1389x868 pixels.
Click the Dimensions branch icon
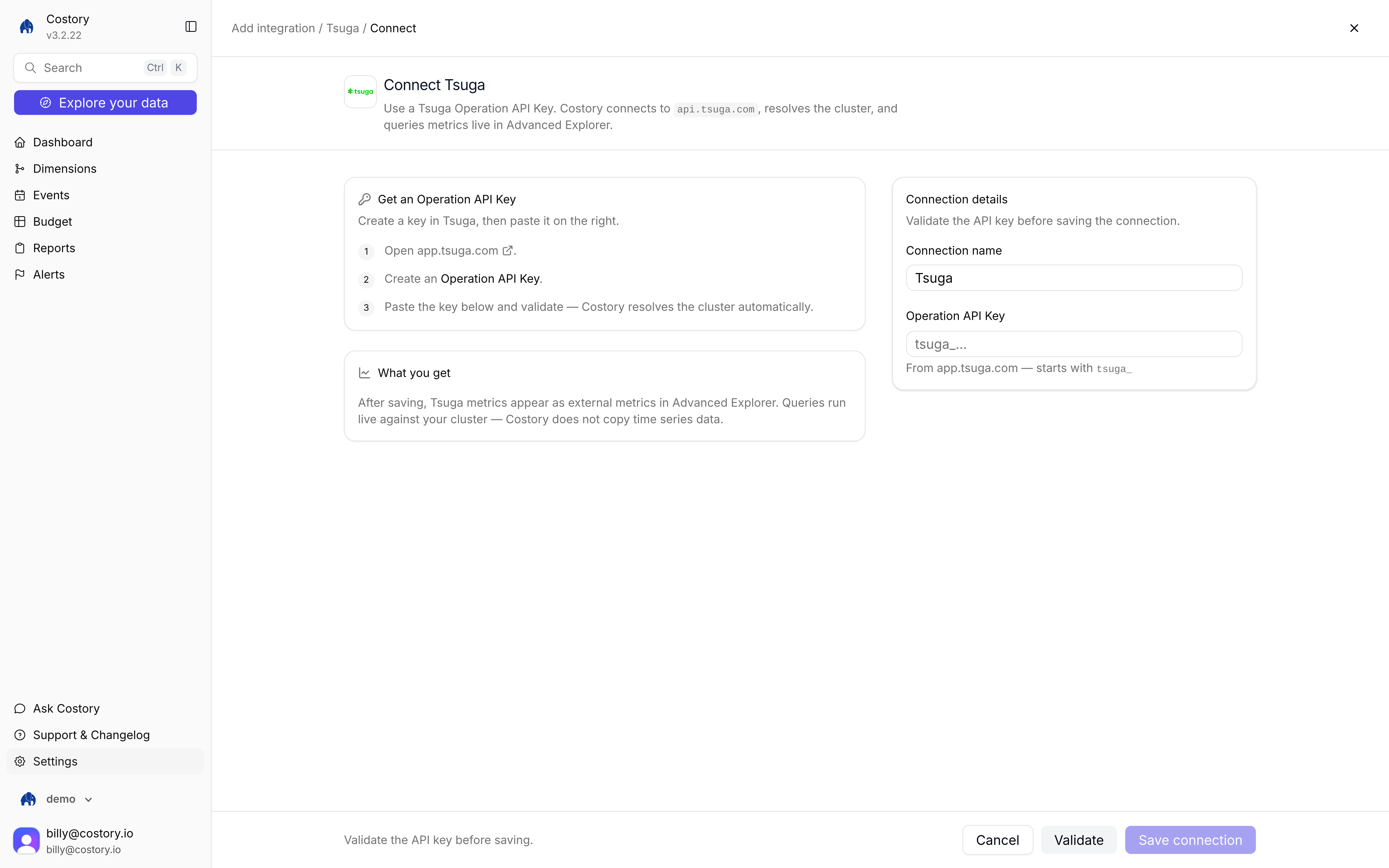click(20, 169)
